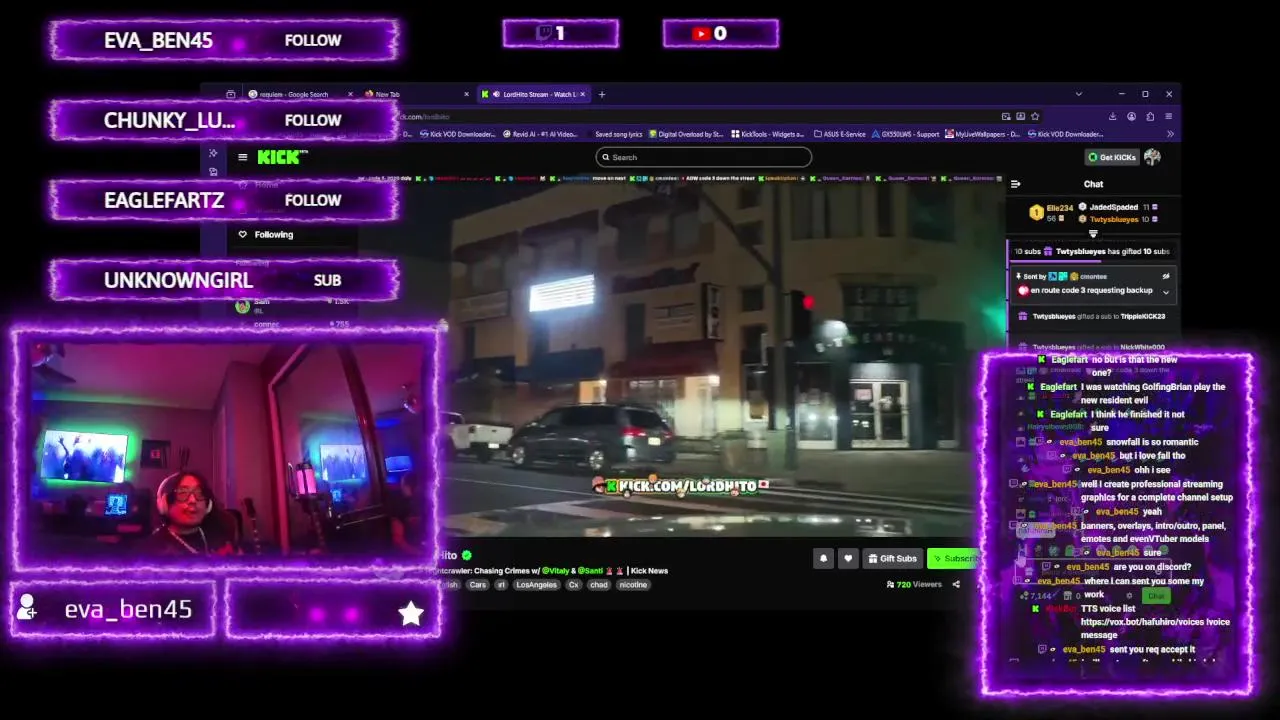The width and height of the screenshot is (1280, 720).
Task: Click JadedSpaded on the gift leaderboard
Action: tap(1113, 207)
